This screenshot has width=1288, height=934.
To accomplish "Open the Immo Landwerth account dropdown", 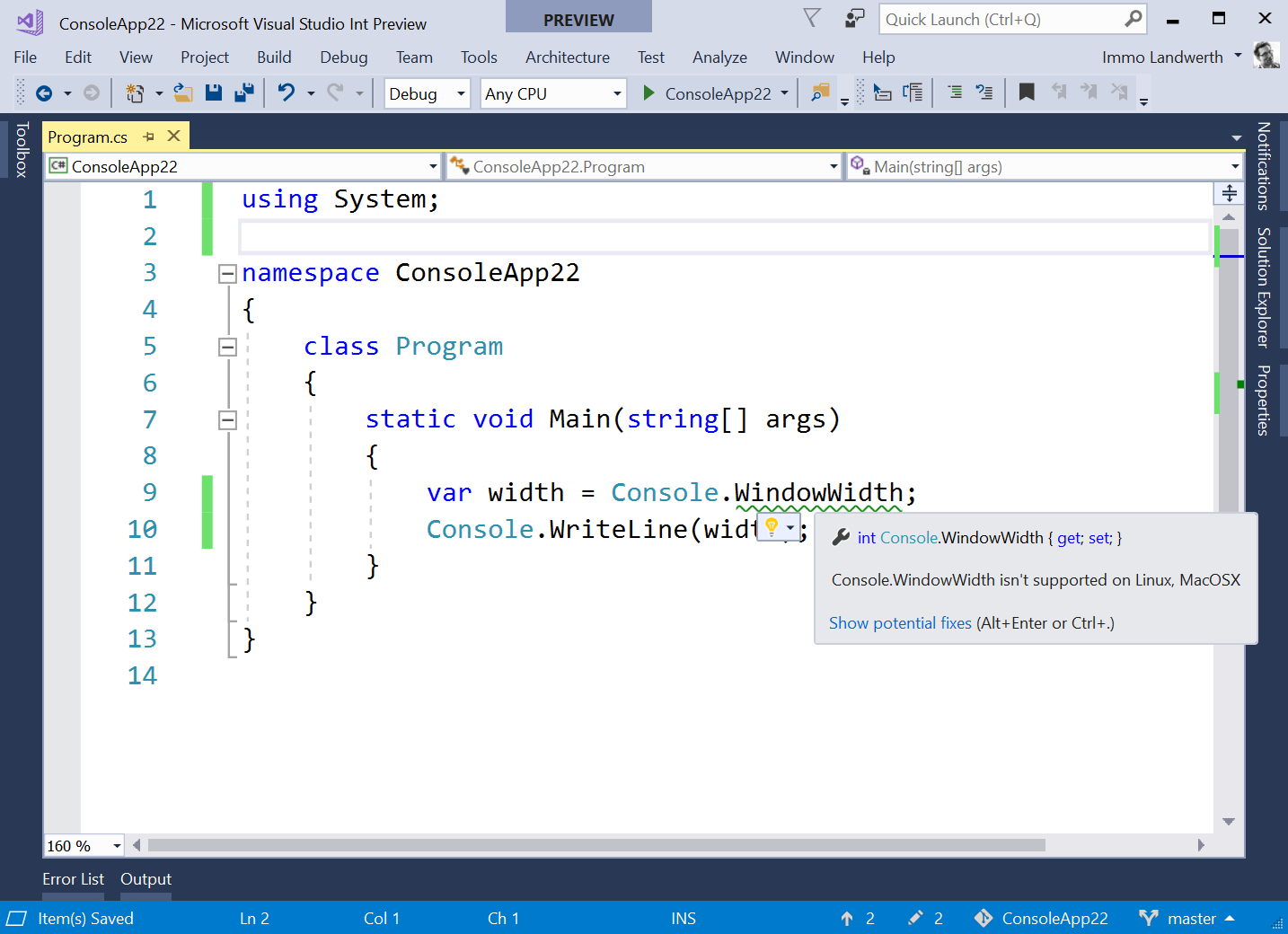I will [x=1238, y=56].
